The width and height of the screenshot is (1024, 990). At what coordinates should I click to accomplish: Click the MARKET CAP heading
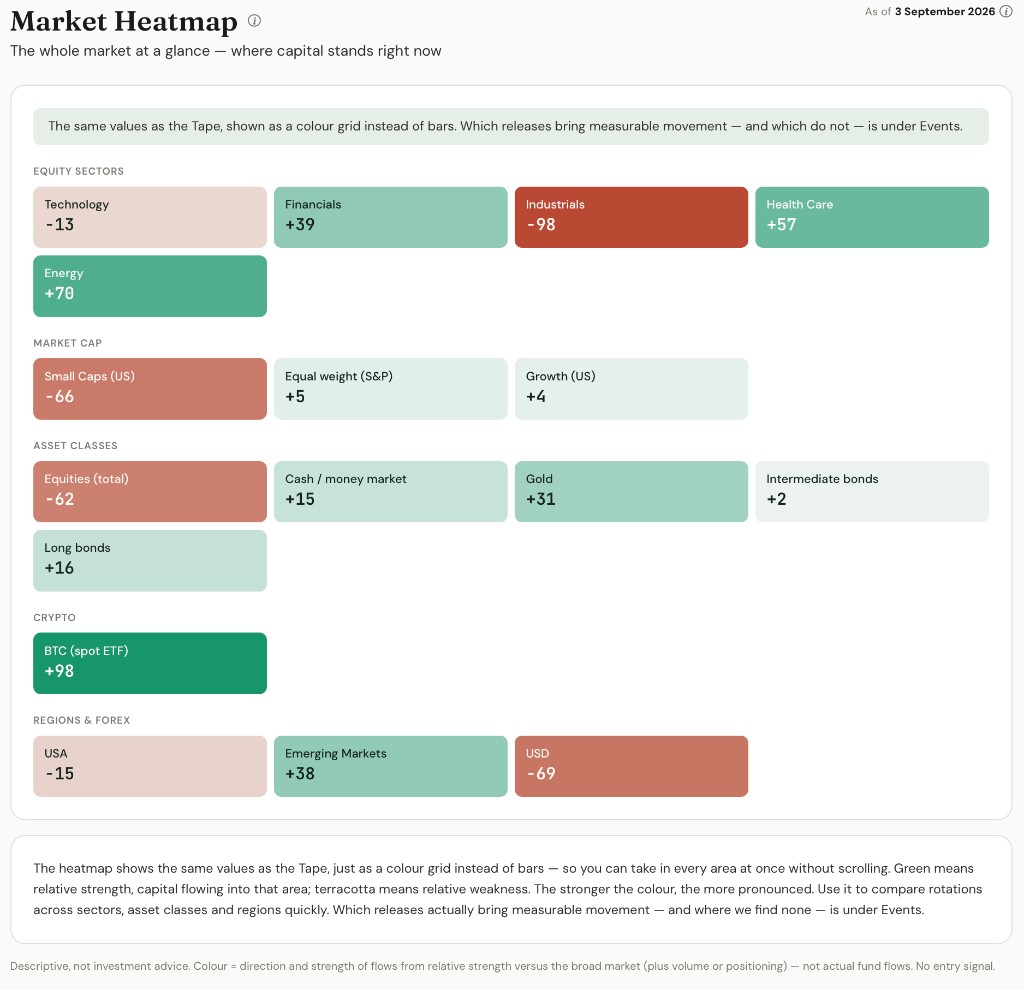pos(67,343)
